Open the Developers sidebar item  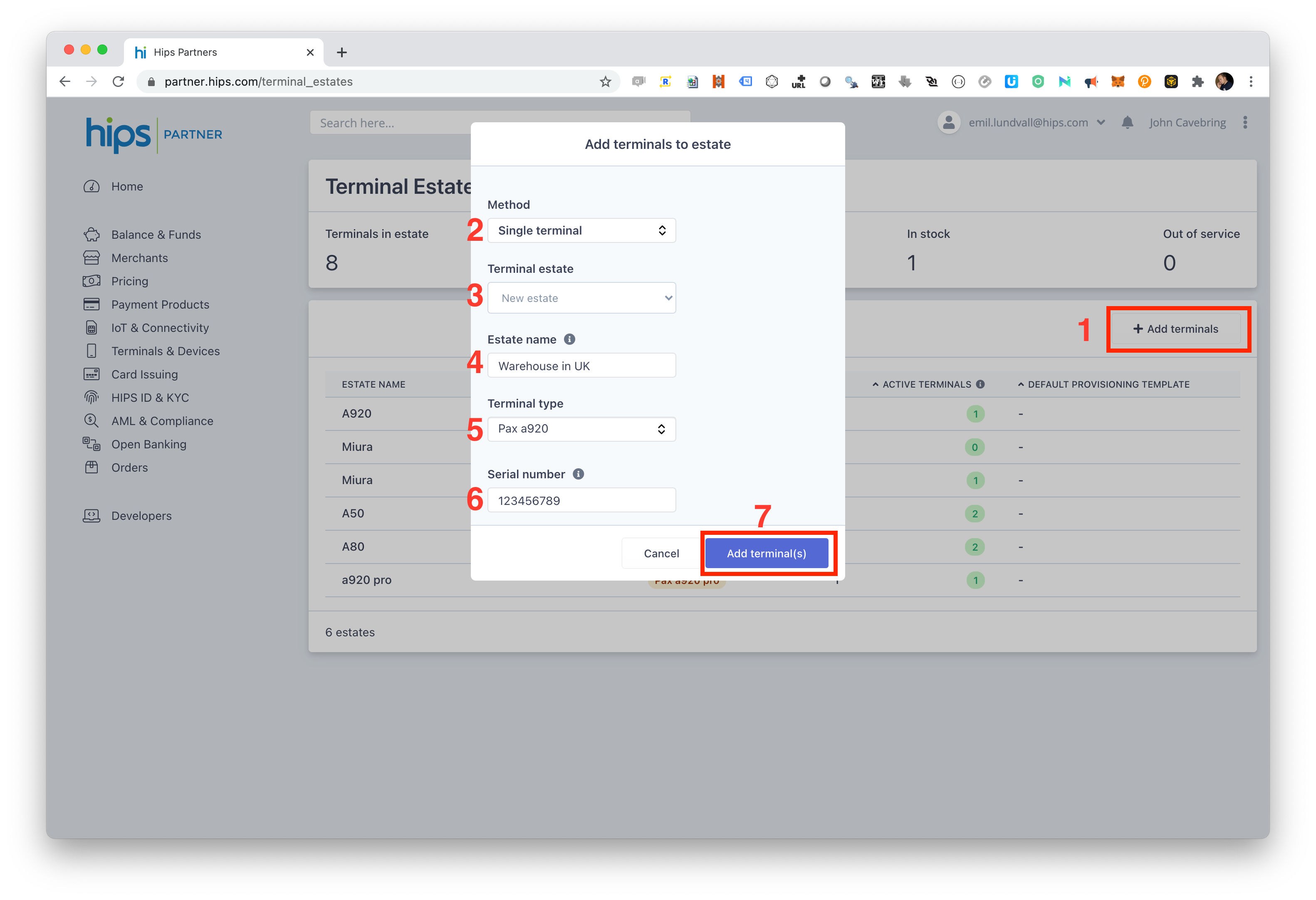click(x=141, y=516)
